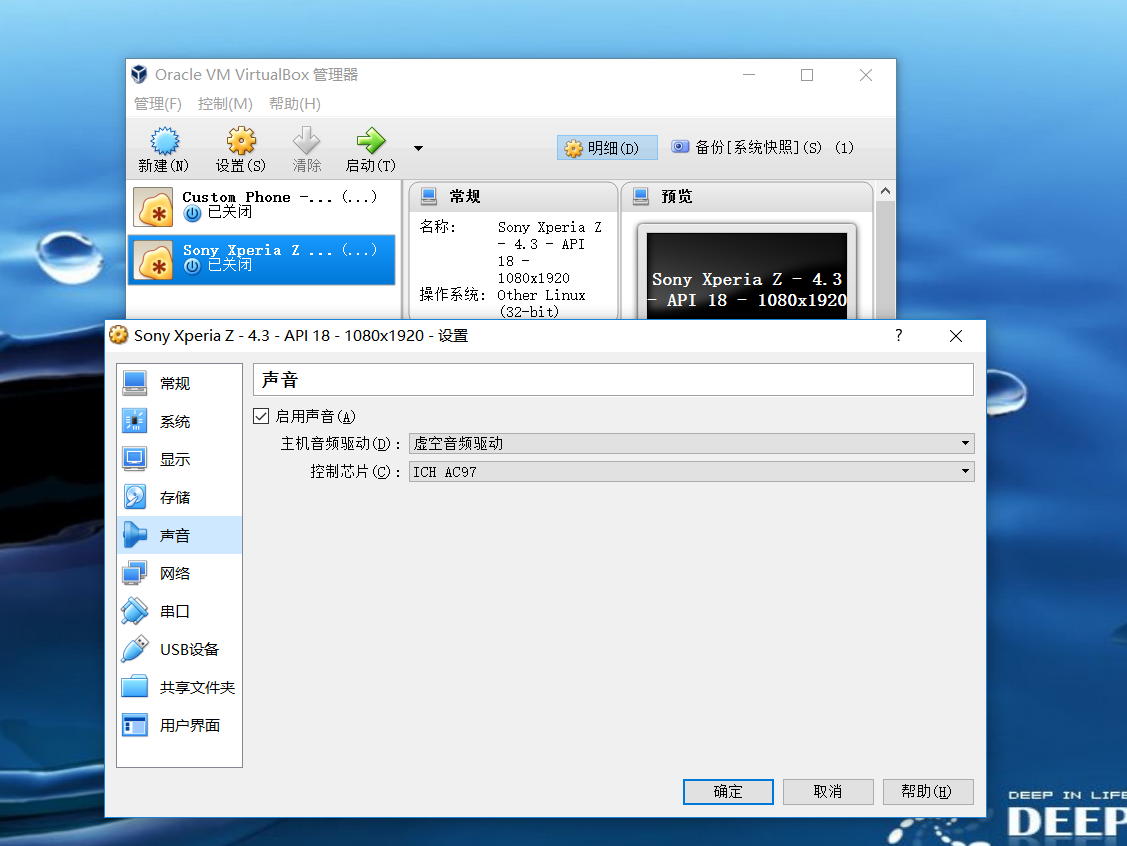
Task: Open the 系统 settings category
Action: pyautogui.click(x=179, y=421)
